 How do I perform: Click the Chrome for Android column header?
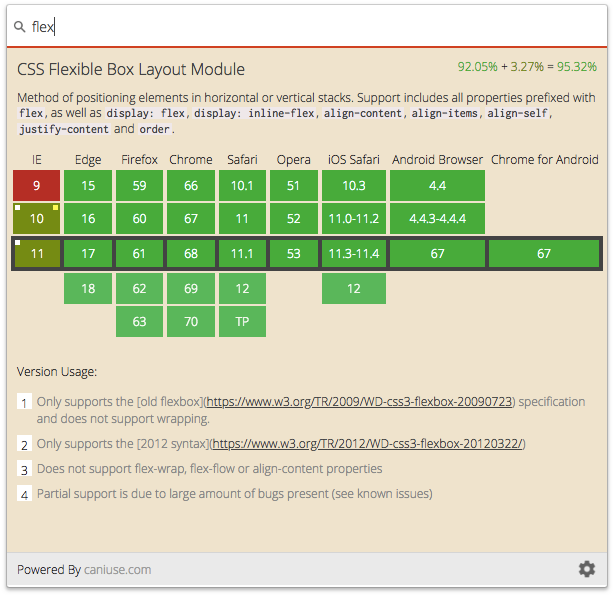pos(544,159)
